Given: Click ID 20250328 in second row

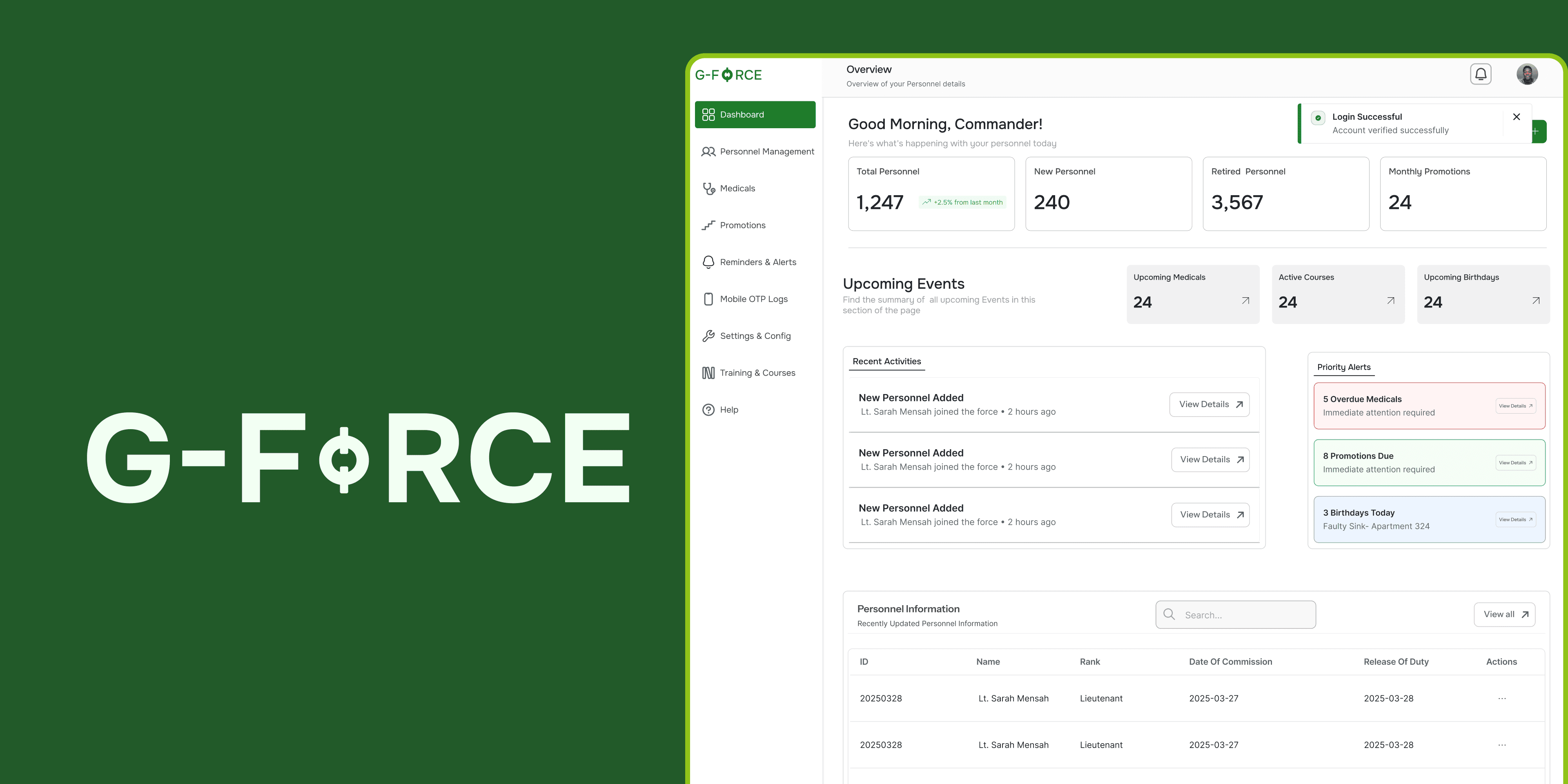Looking at the screenshot, I should pos(881,745).
